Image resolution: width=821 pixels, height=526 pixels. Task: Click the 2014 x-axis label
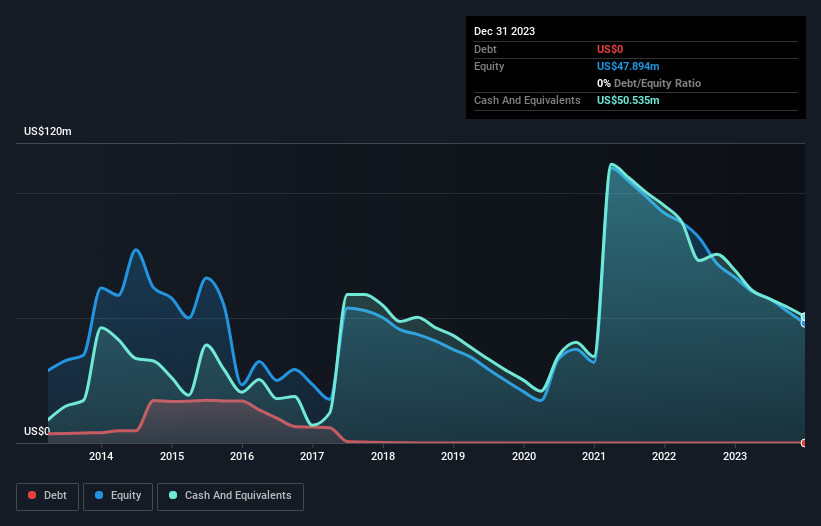pyautogui.click(x=101, y=456)
